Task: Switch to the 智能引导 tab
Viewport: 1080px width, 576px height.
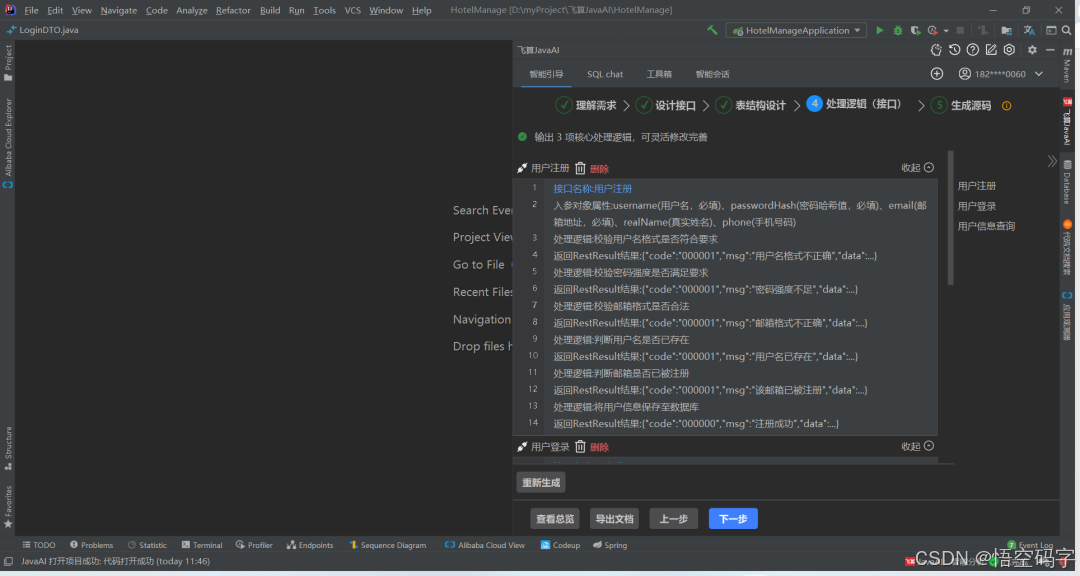Action: pos(546,74)
